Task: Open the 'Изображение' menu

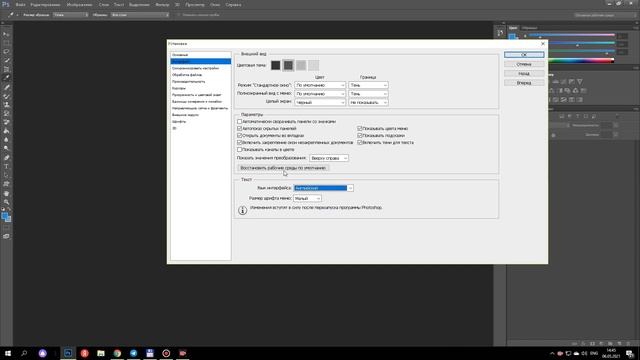Action: pos(79,4)
